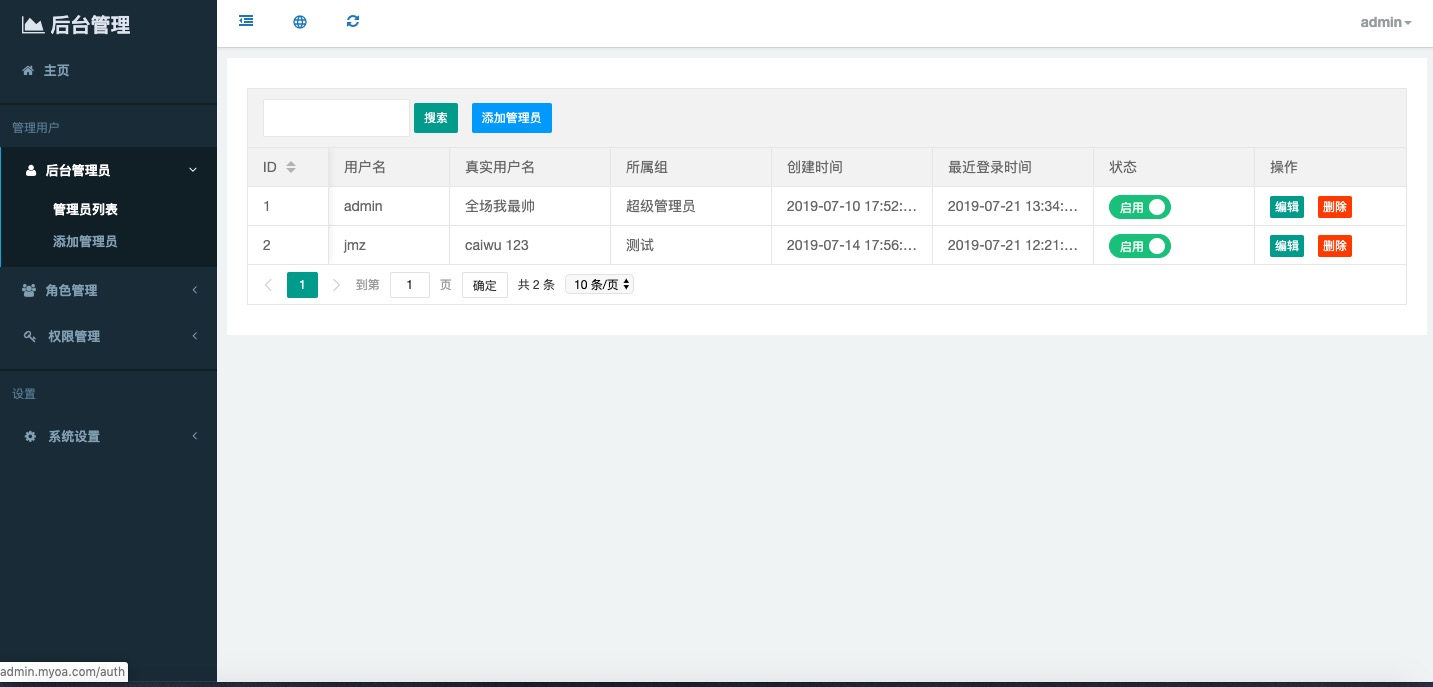
Task: Click last login 2019-07-21 12:21 cell
Action: (1013, 245)
